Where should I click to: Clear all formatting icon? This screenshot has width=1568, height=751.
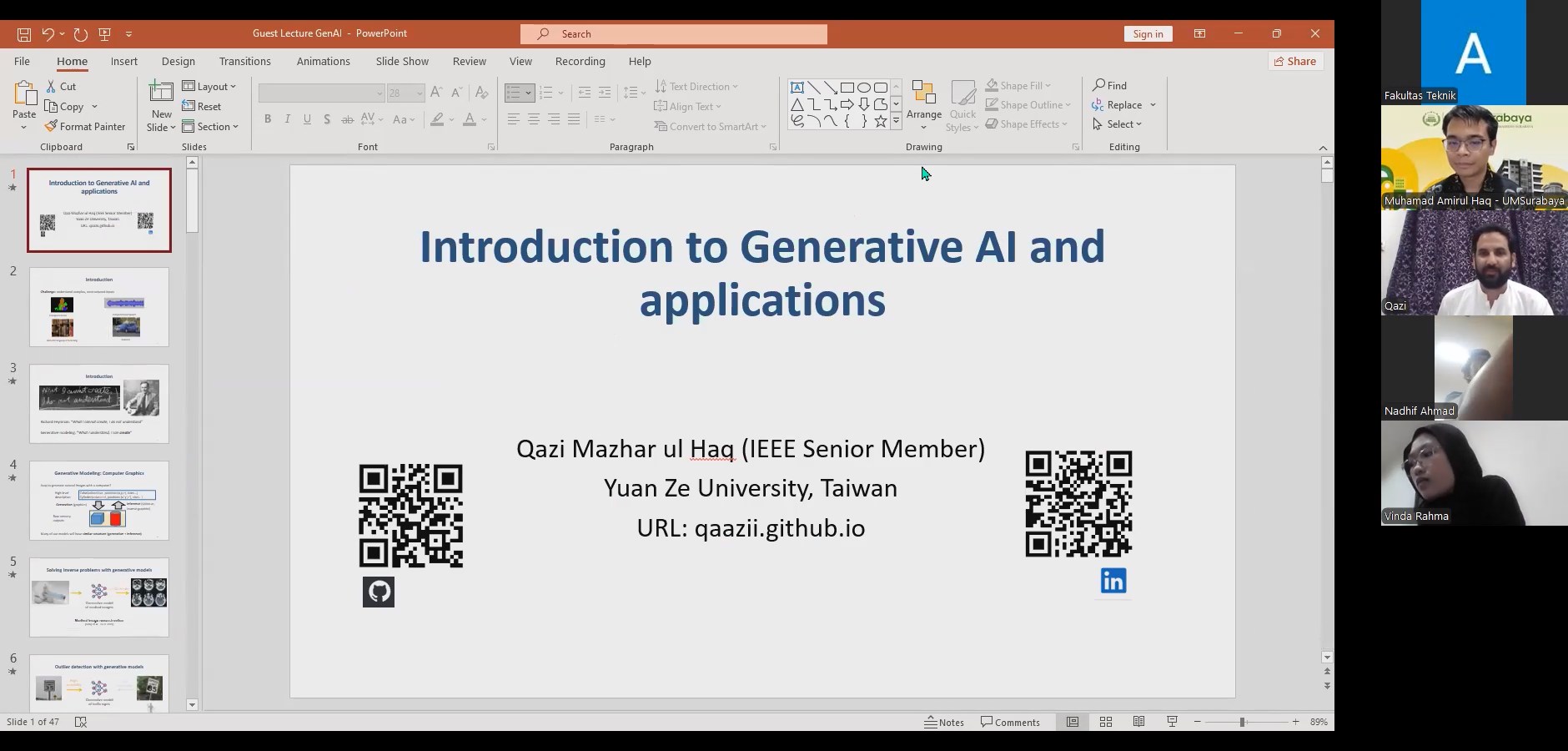[481, 93]
